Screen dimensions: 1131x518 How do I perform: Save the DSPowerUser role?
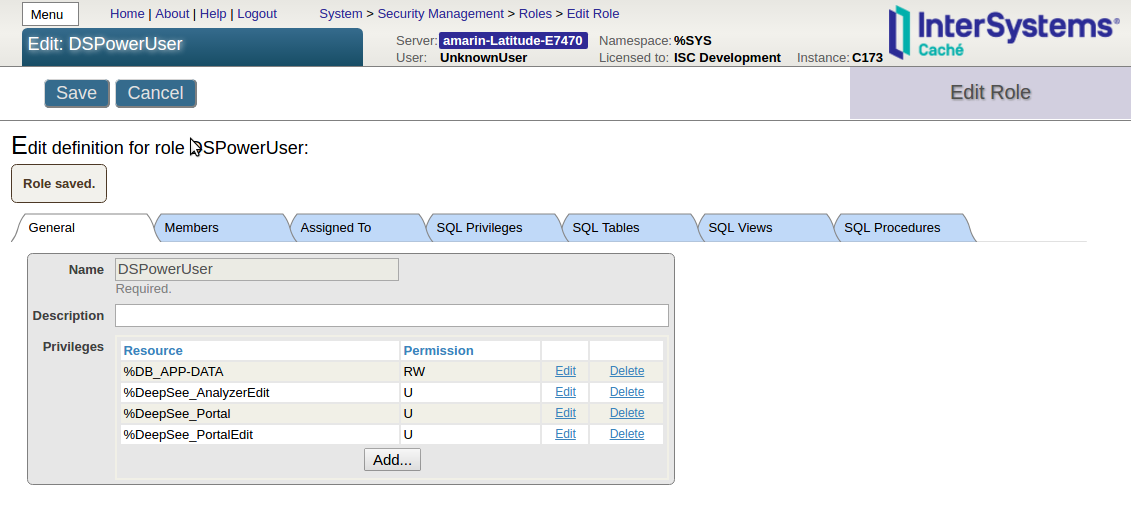[76, 93]
